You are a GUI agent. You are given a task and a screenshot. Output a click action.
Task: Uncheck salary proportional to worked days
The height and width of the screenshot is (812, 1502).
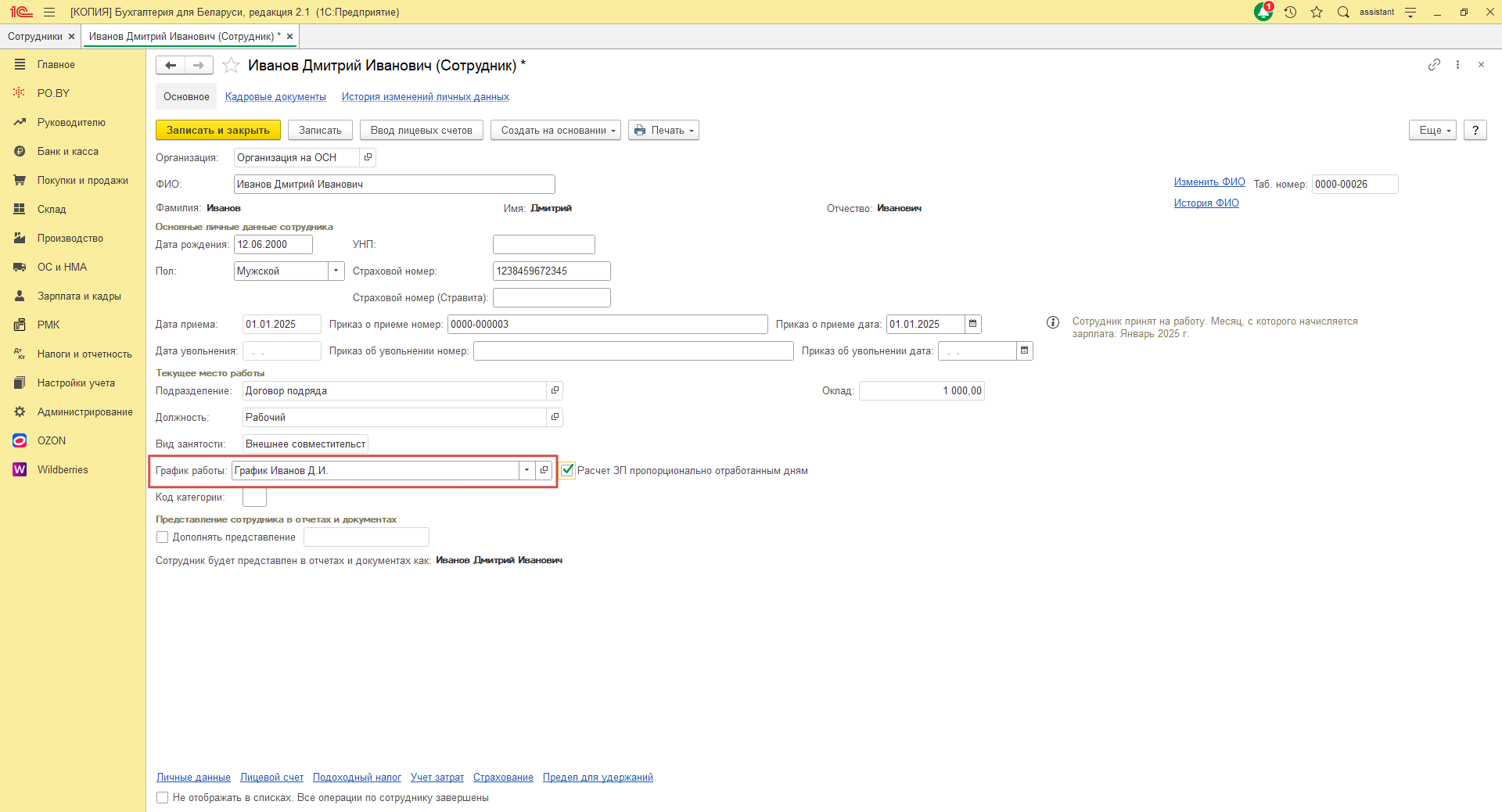[x=568, y=470]
